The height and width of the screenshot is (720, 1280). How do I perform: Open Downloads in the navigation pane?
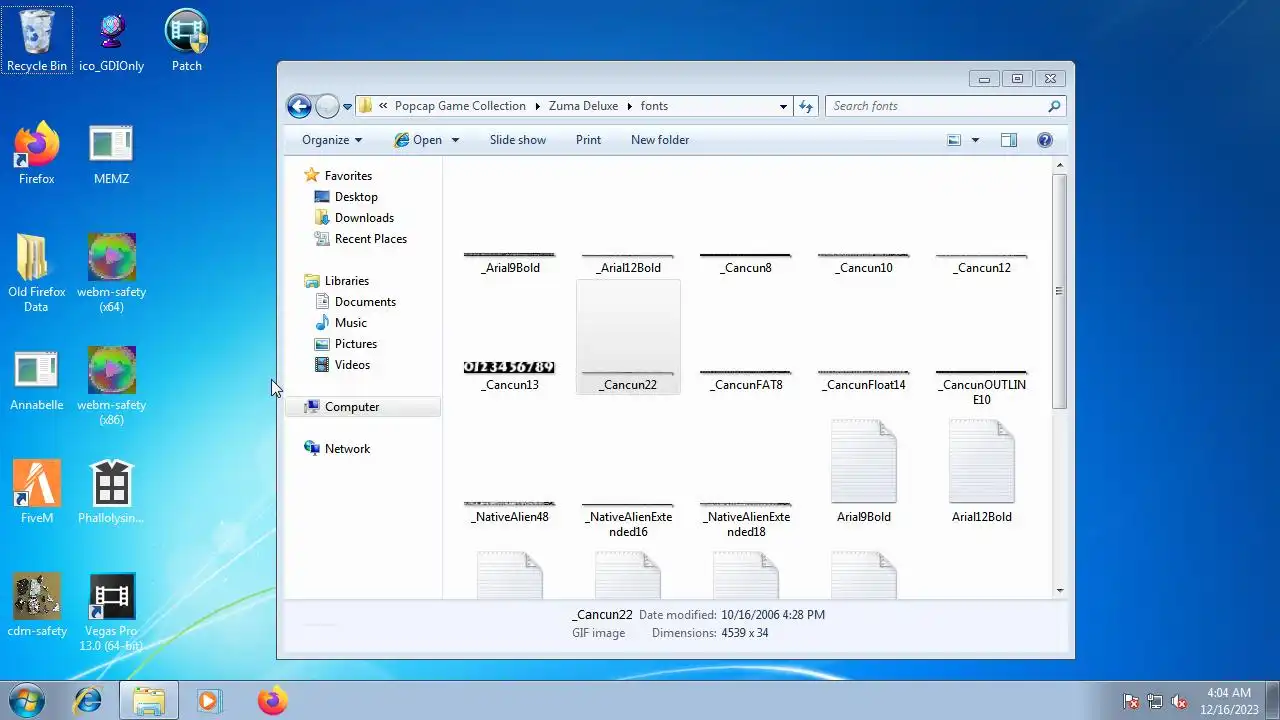(x=364, y=218)
